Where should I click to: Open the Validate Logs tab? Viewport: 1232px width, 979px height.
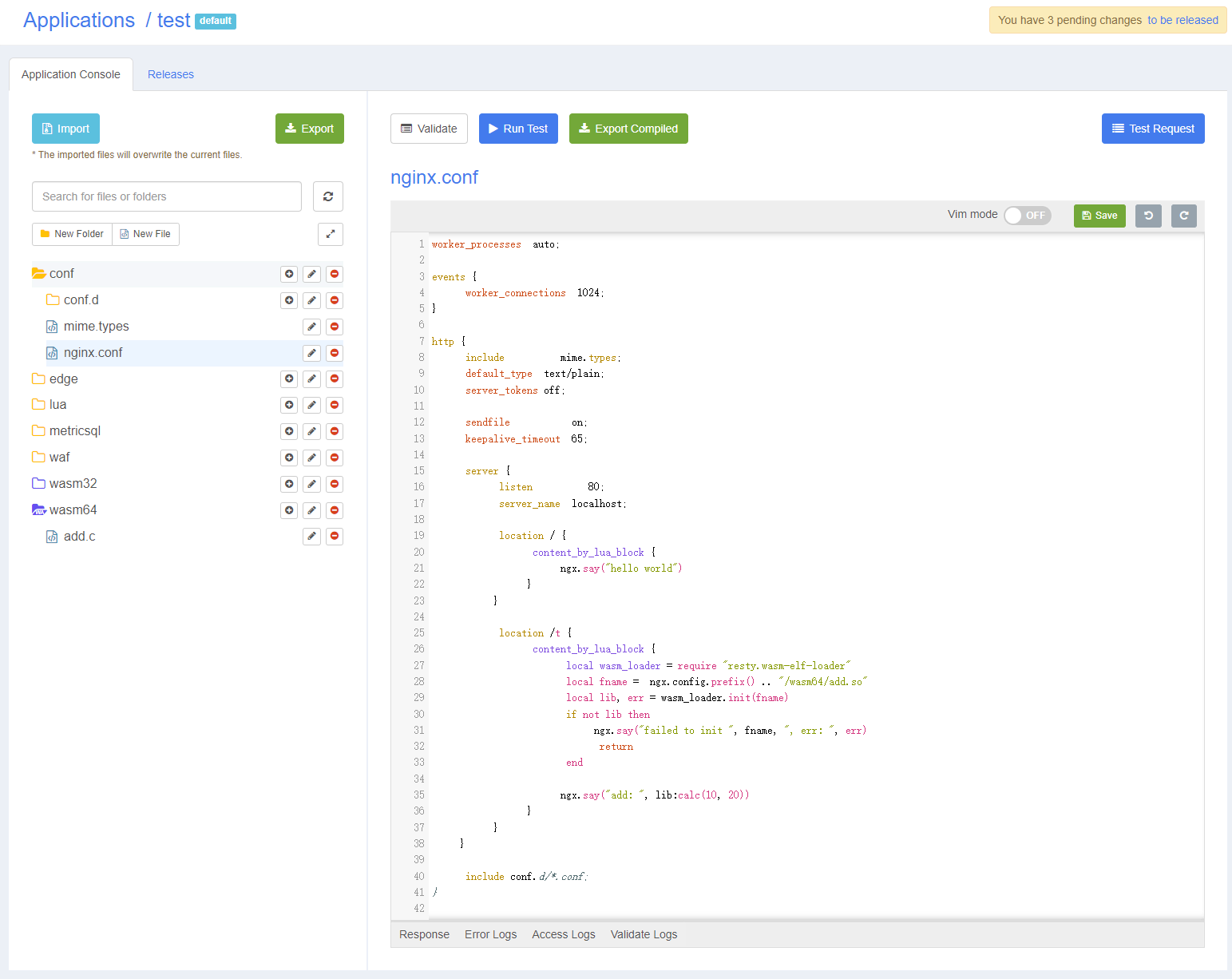[644, 934]
